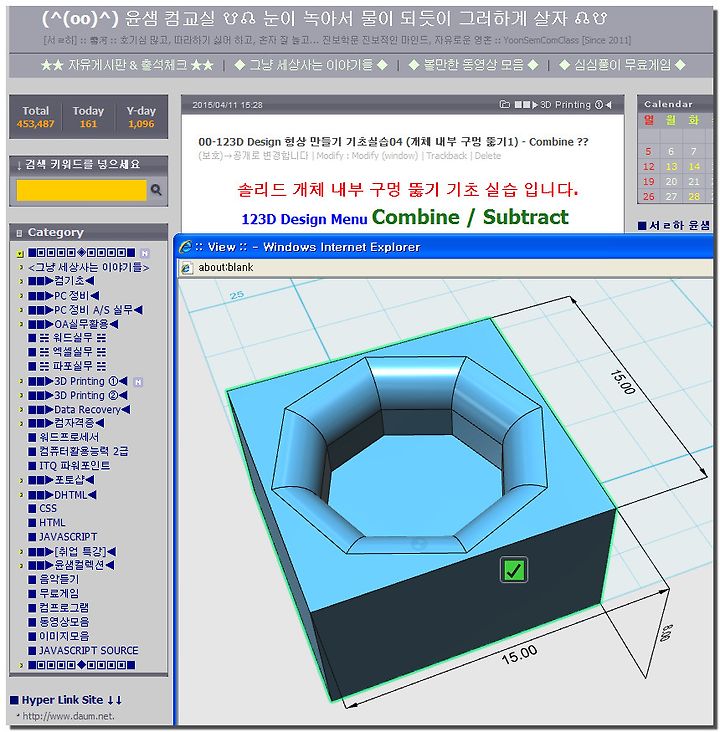The width and height of the screenshot is (720, 732).
Task: Open the DHTML category link
Action: (x=62, y=494)
